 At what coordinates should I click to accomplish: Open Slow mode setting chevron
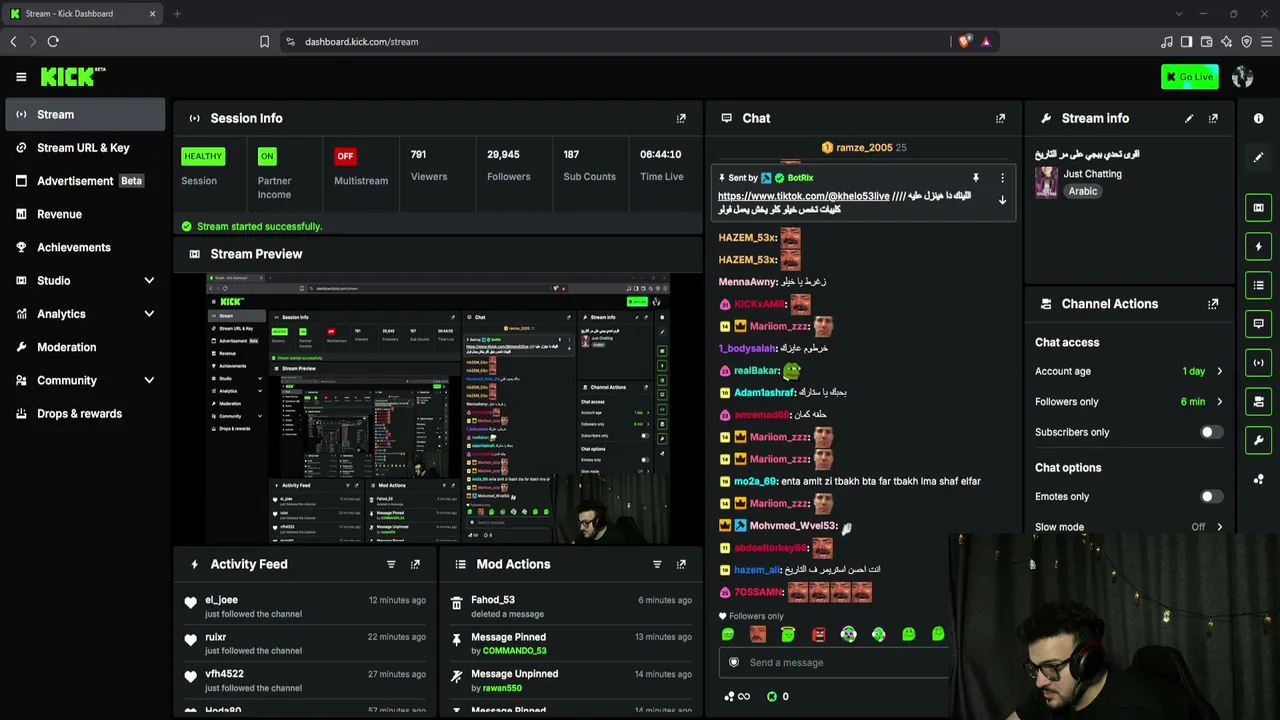1219,527
